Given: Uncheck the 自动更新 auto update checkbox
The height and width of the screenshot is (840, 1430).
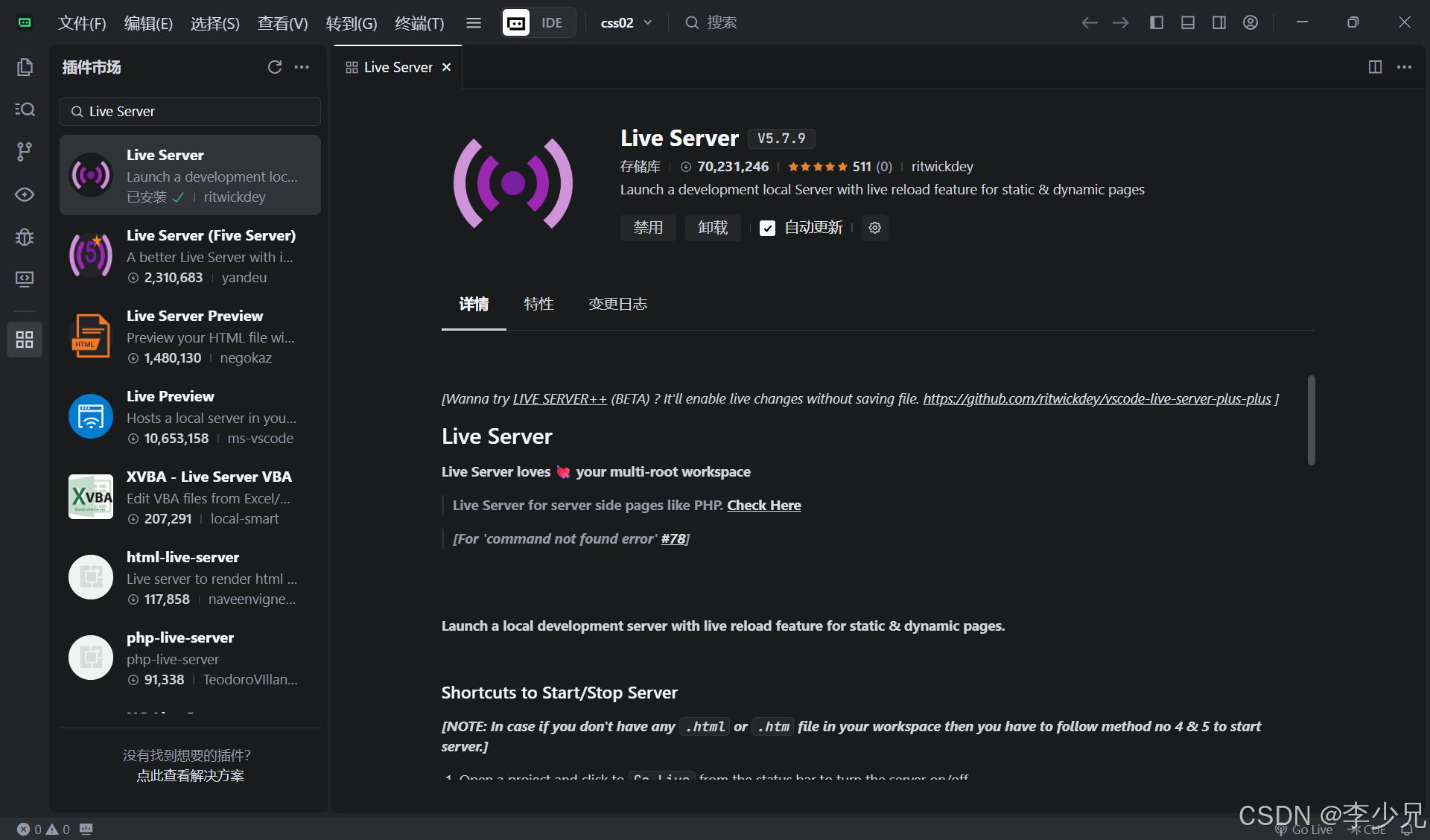Looking at the screenshot, I should point(767,228).
